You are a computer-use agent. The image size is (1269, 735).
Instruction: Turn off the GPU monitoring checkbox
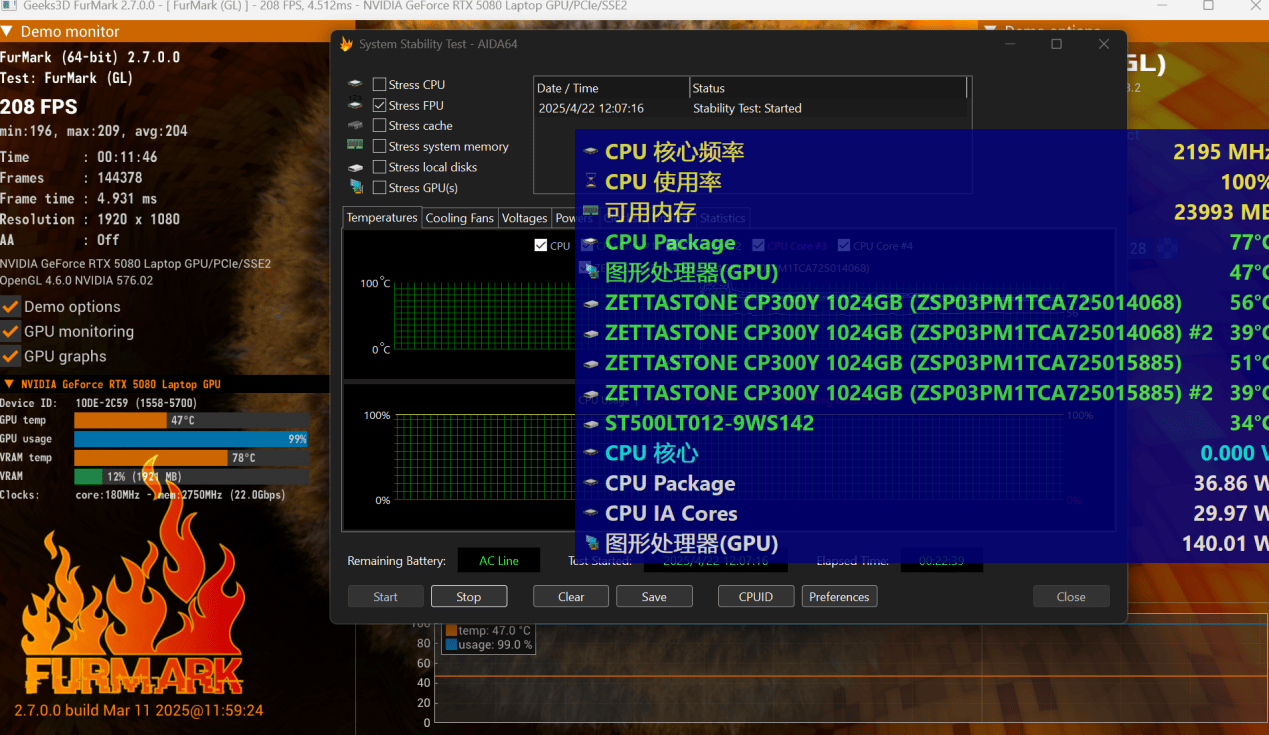coord(11,331)
